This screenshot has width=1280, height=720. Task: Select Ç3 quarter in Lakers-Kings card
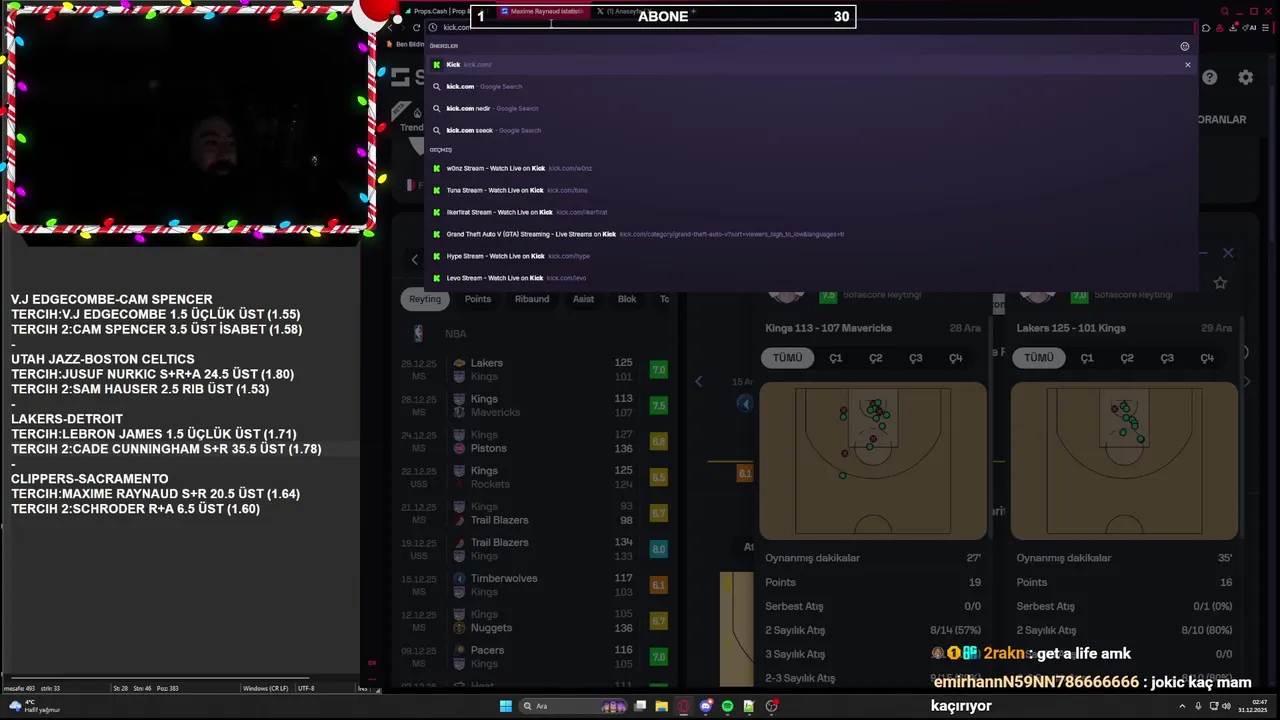(x=1167, y=358)
